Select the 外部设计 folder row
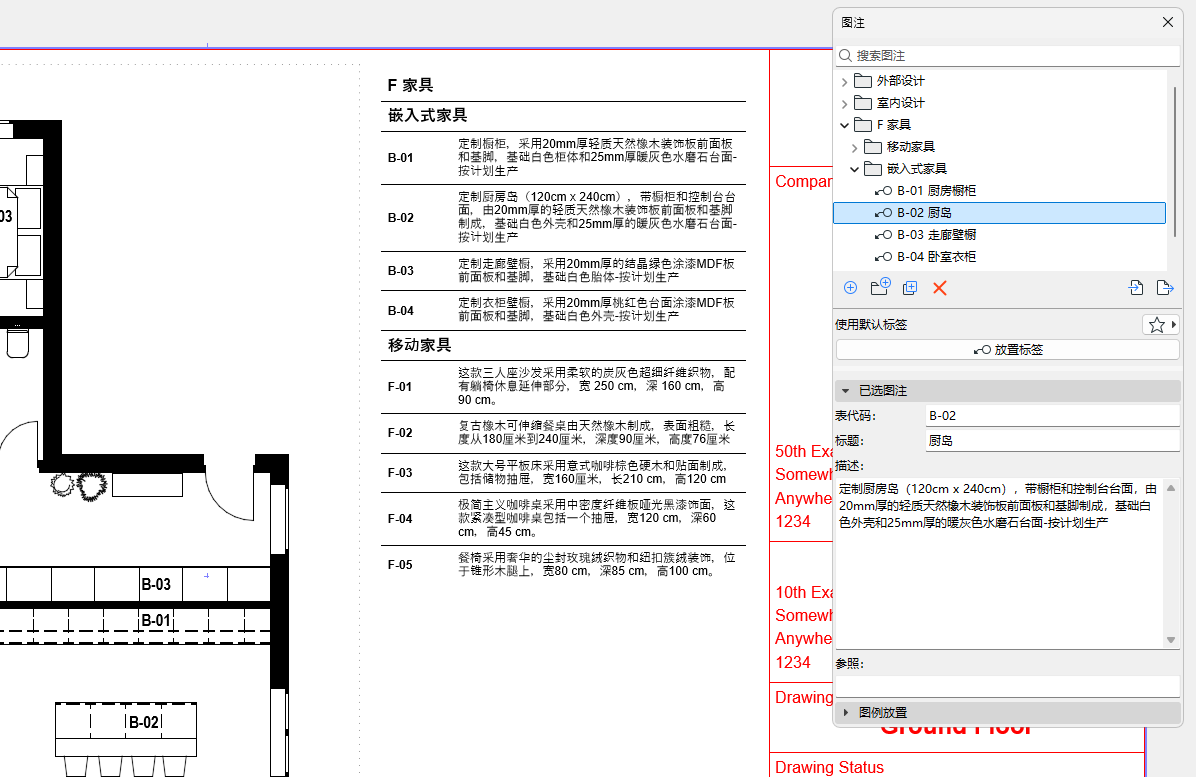1196x777 pixels. [1001, 81]
